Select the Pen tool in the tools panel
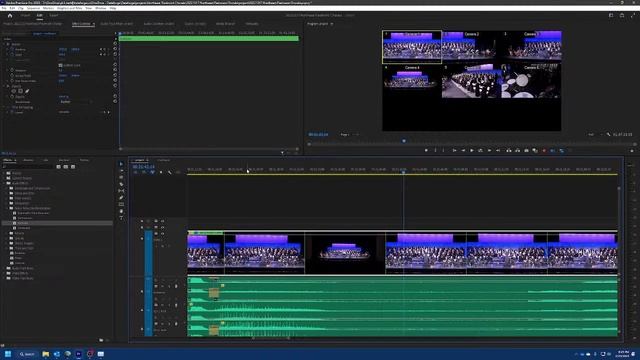640x360 pixels. coord(121,198)
